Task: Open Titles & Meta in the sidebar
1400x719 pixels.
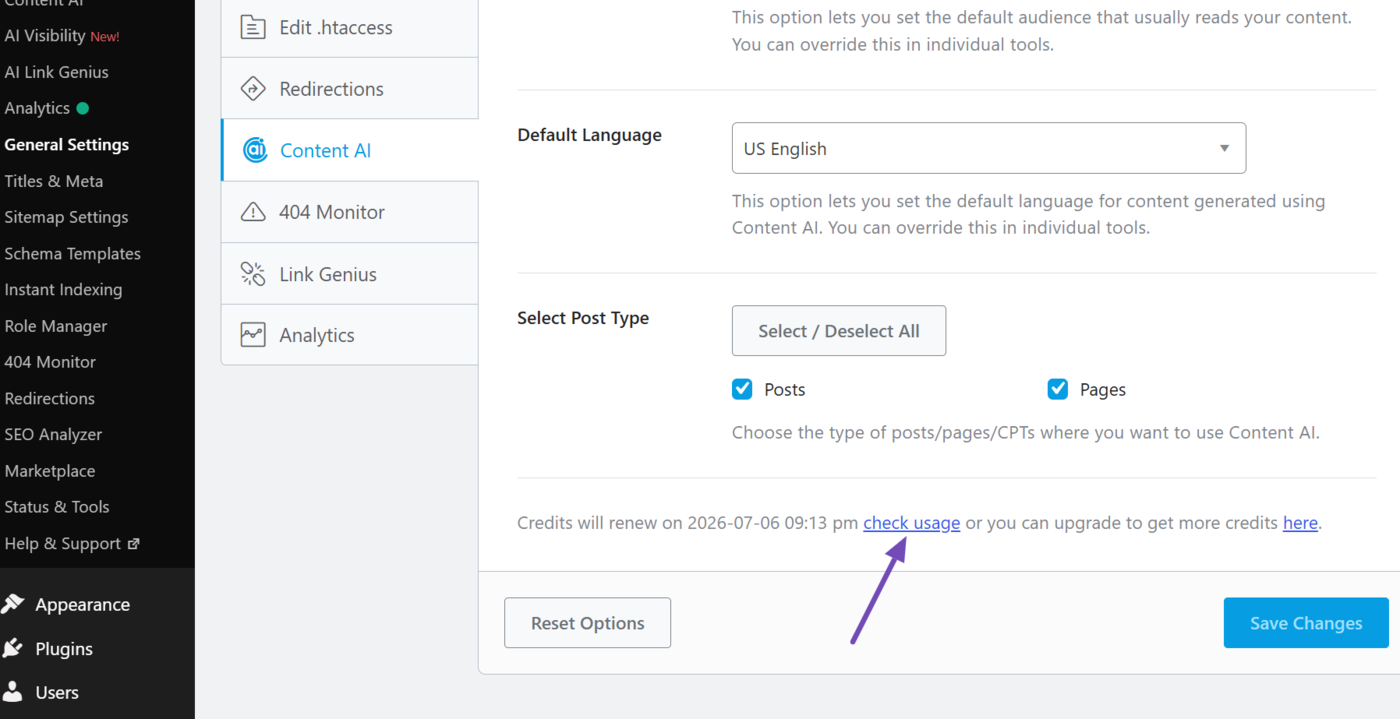Action: 53,181
